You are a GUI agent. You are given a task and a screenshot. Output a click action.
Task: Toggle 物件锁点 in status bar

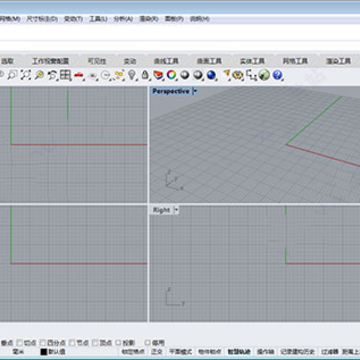(x=210, y=352)
